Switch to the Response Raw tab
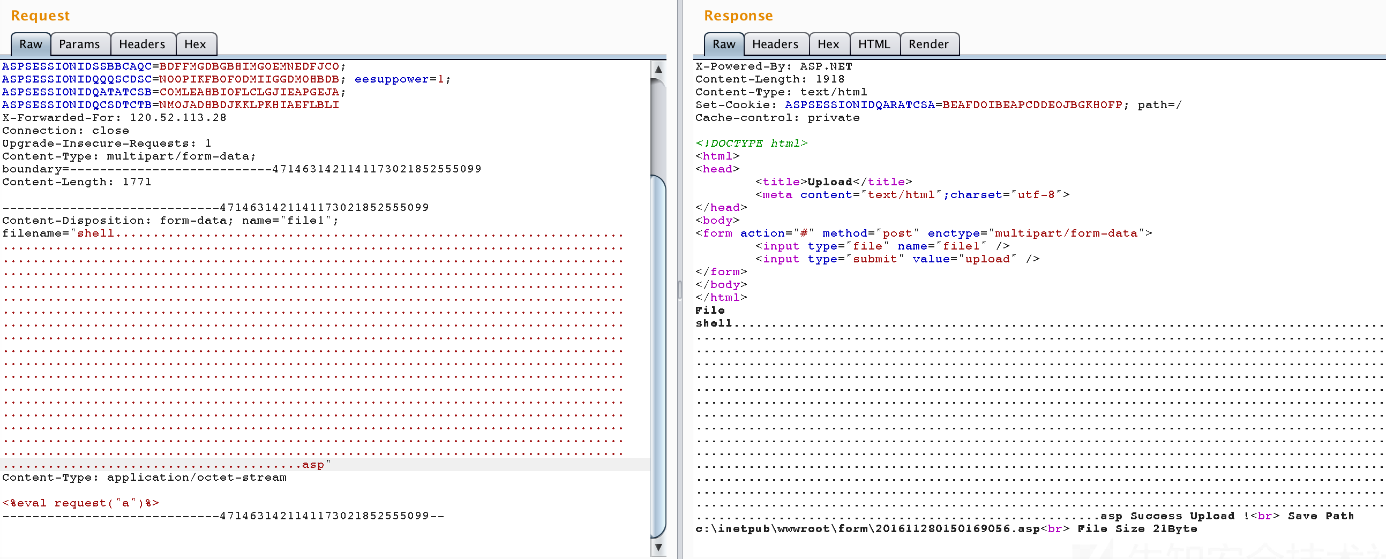 tap(724, 44)
